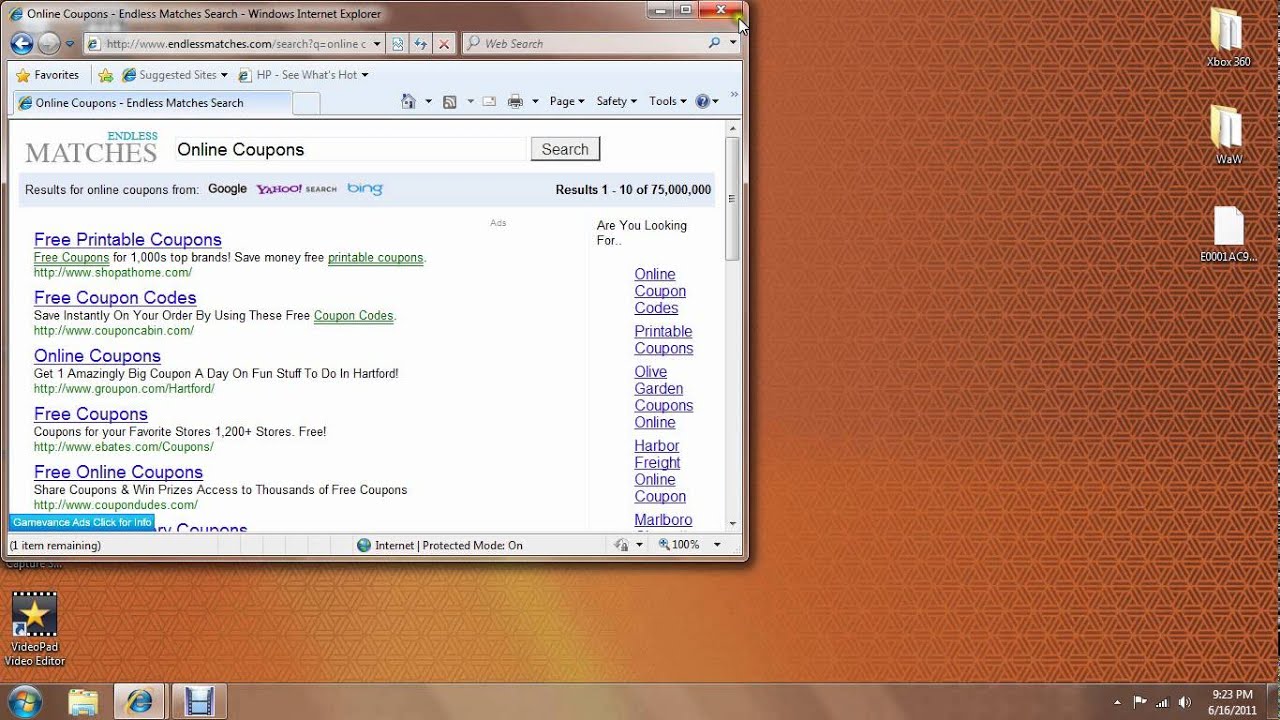
Task: Open the Free Coupons ebates result
Action: (91, 414)
